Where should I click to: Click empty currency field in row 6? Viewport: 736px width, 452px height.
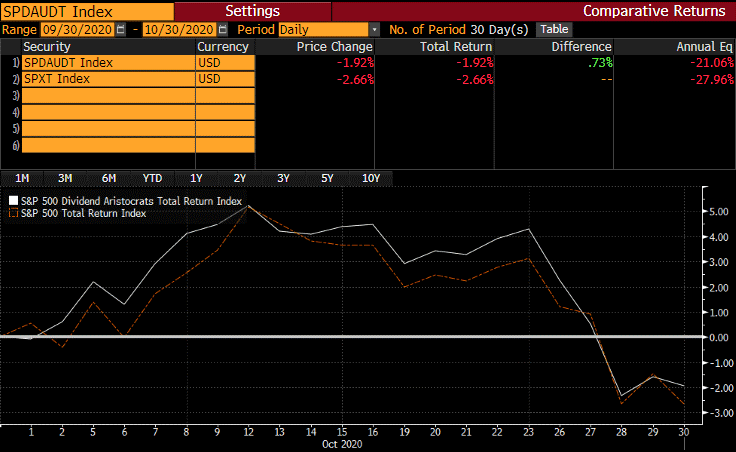pyautogui.click(x=225, y=145)
